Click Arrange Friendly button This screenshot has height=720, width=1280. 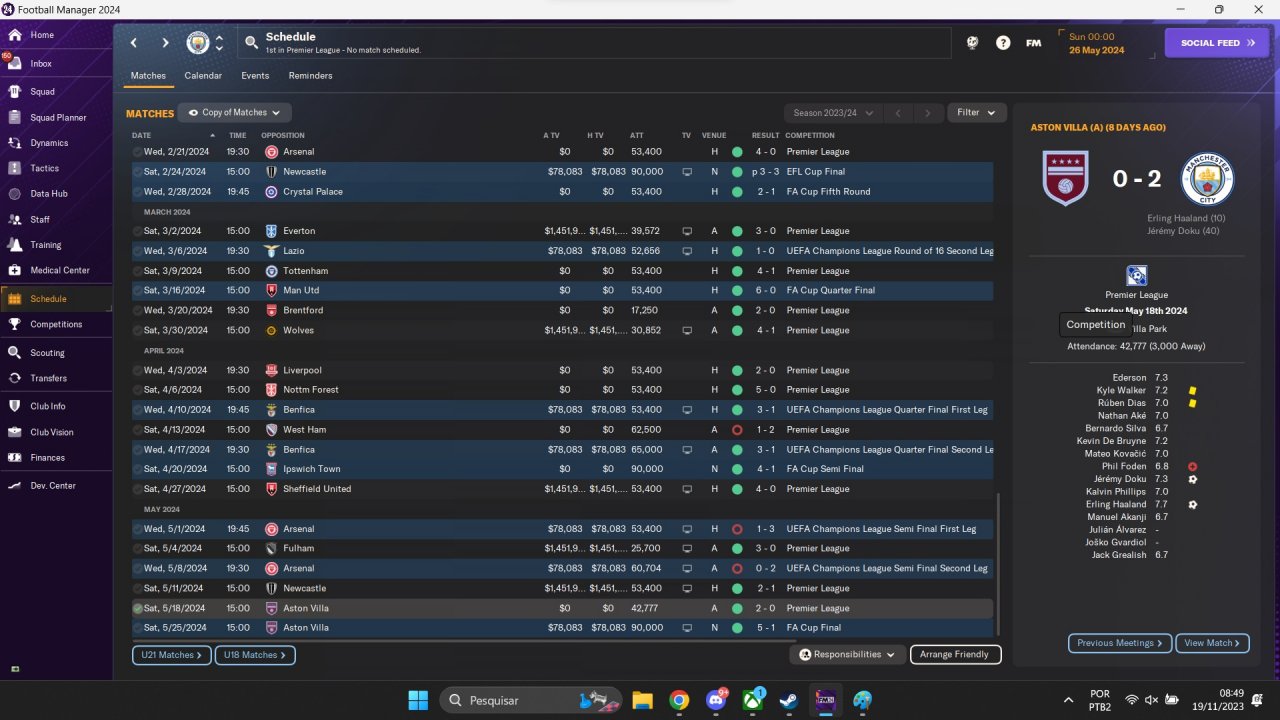[955, 655]
